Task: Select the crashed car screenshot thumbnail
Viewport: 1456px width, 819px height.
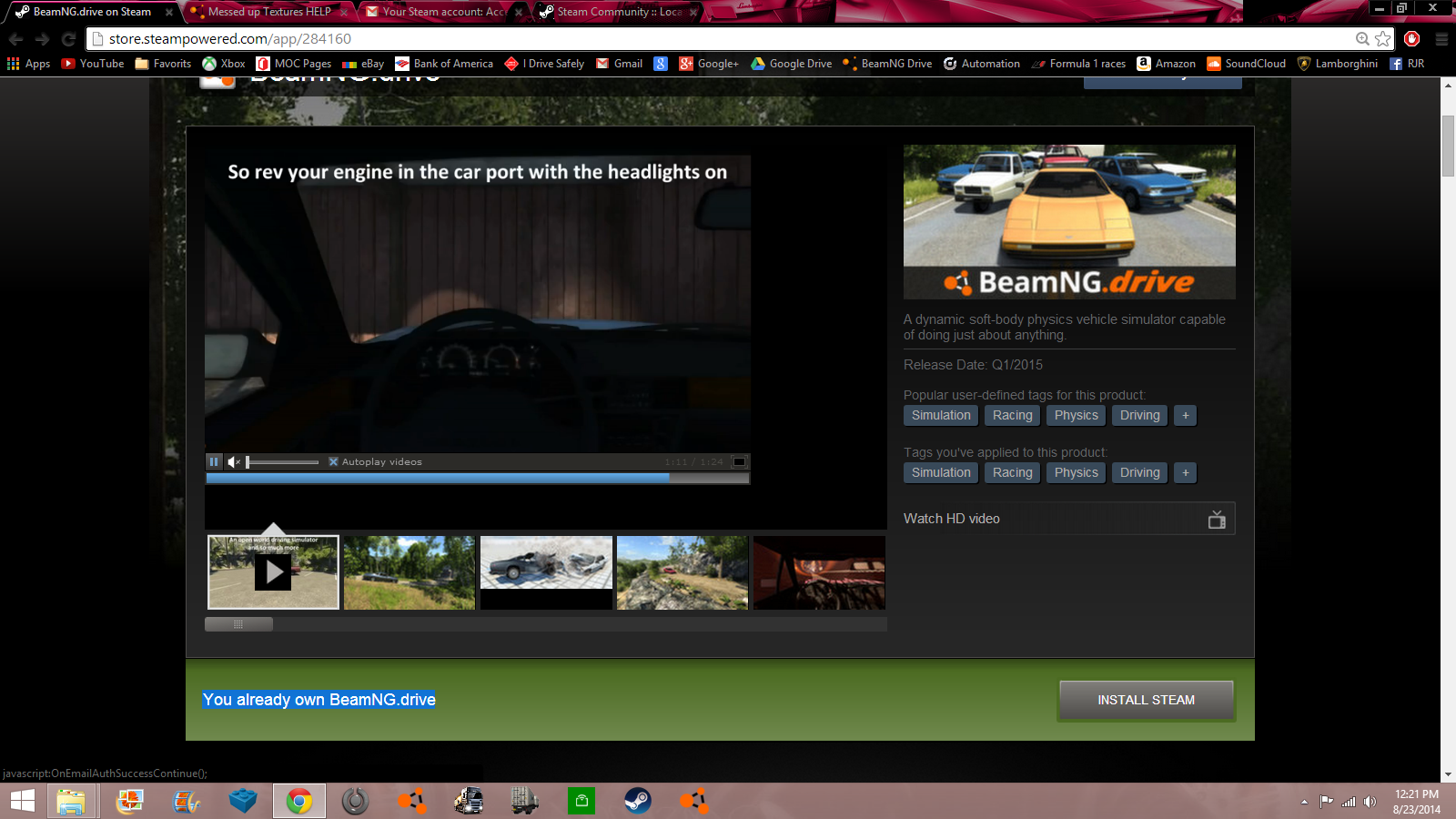Action: tap(546, 572)
